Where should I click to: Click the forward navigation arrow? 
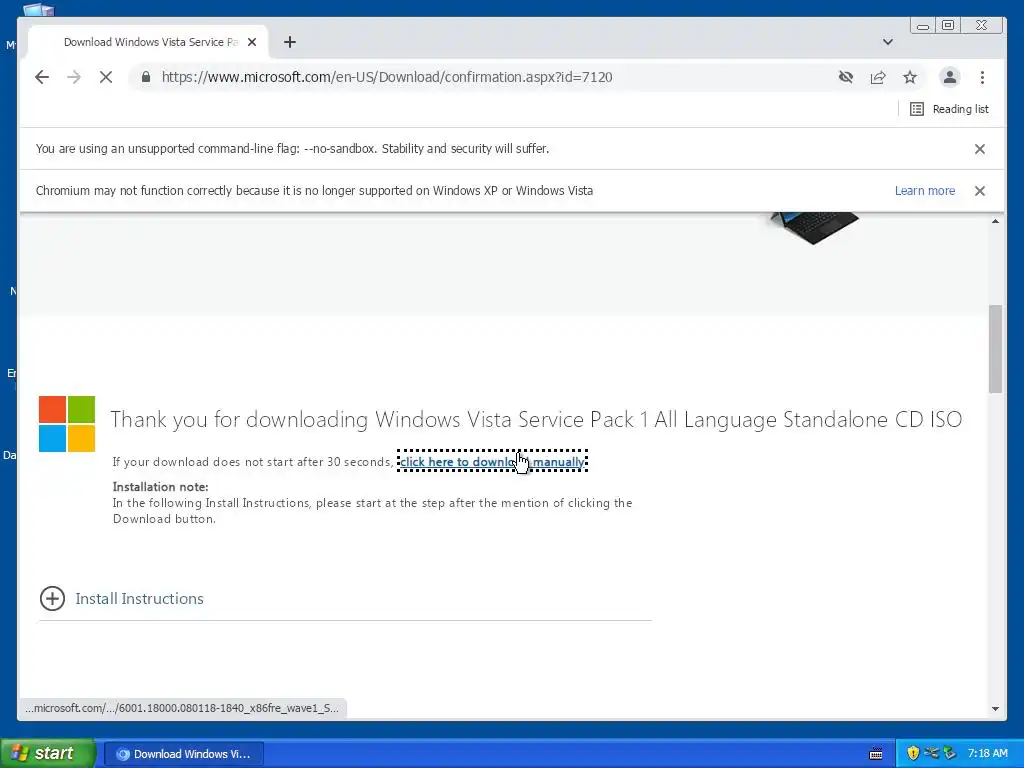(74, 77)
